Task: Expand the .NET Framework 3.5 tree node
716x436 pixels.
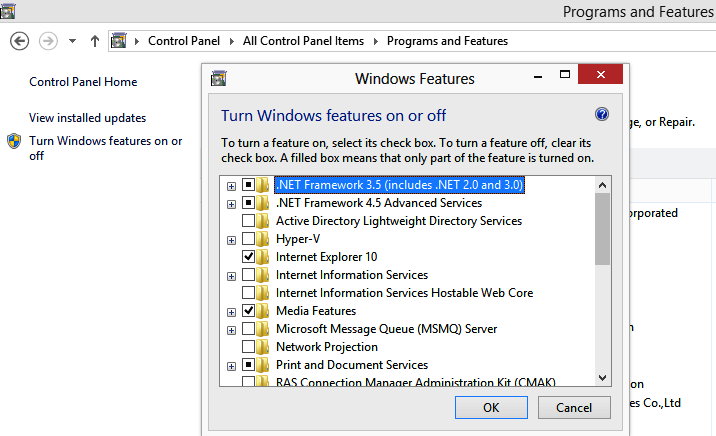Action: 231,185
